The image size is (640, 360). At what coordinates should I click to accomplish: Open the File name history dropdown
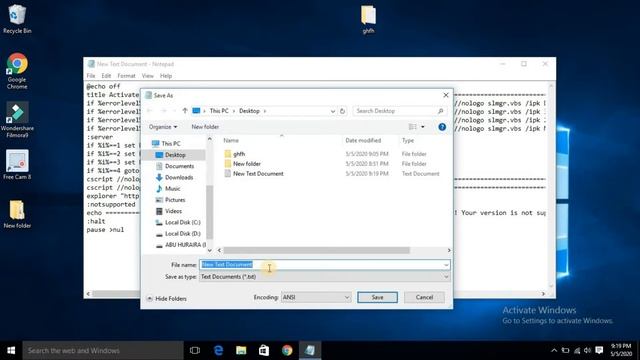click(446, 265)
